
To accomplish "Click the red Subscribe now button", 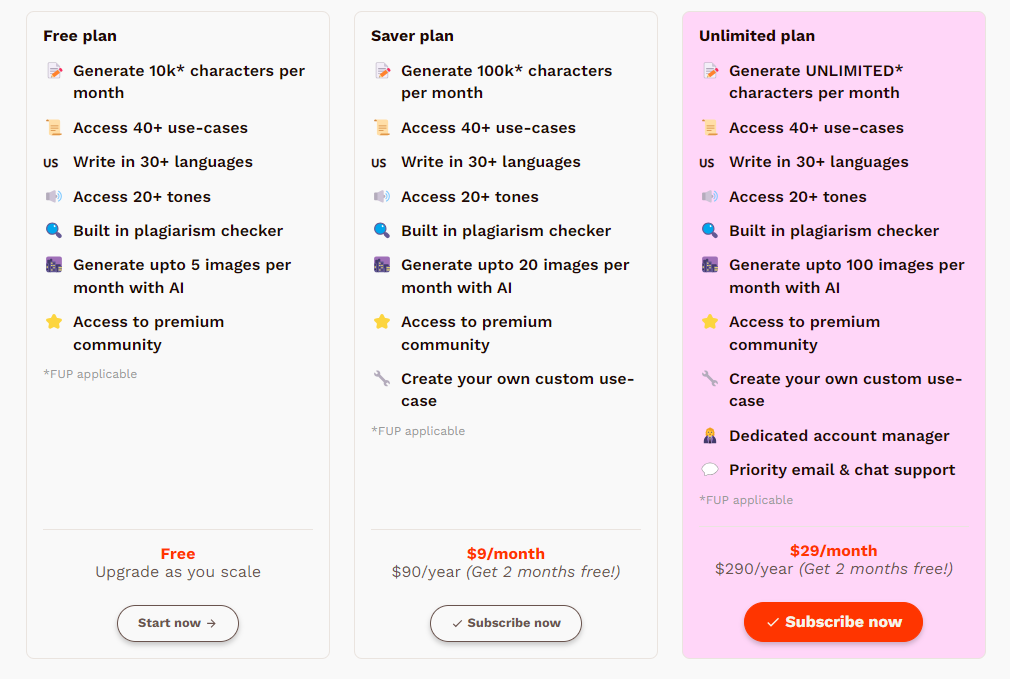I will [x=833, y=622].
